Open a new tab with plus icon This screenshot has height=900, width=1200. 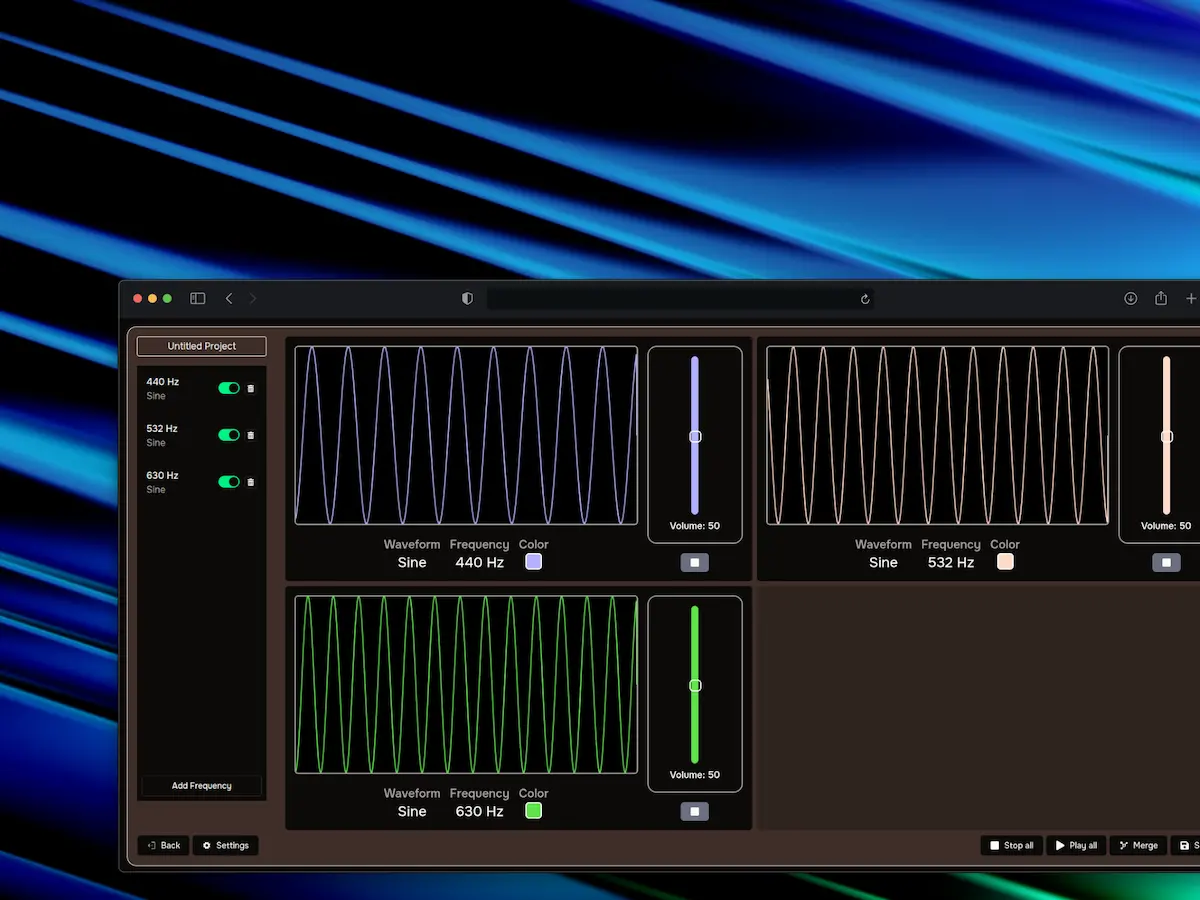tap(1191, 298)
